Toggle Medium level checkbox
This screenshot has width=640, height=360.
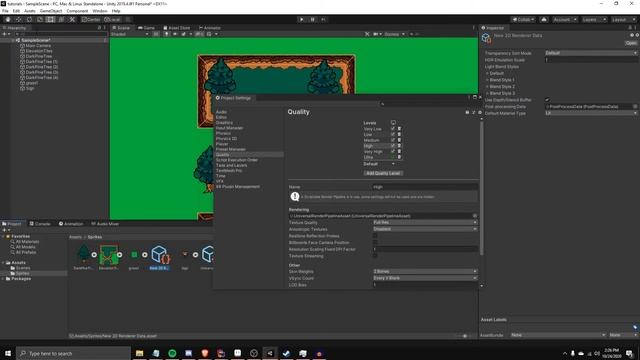393,140
